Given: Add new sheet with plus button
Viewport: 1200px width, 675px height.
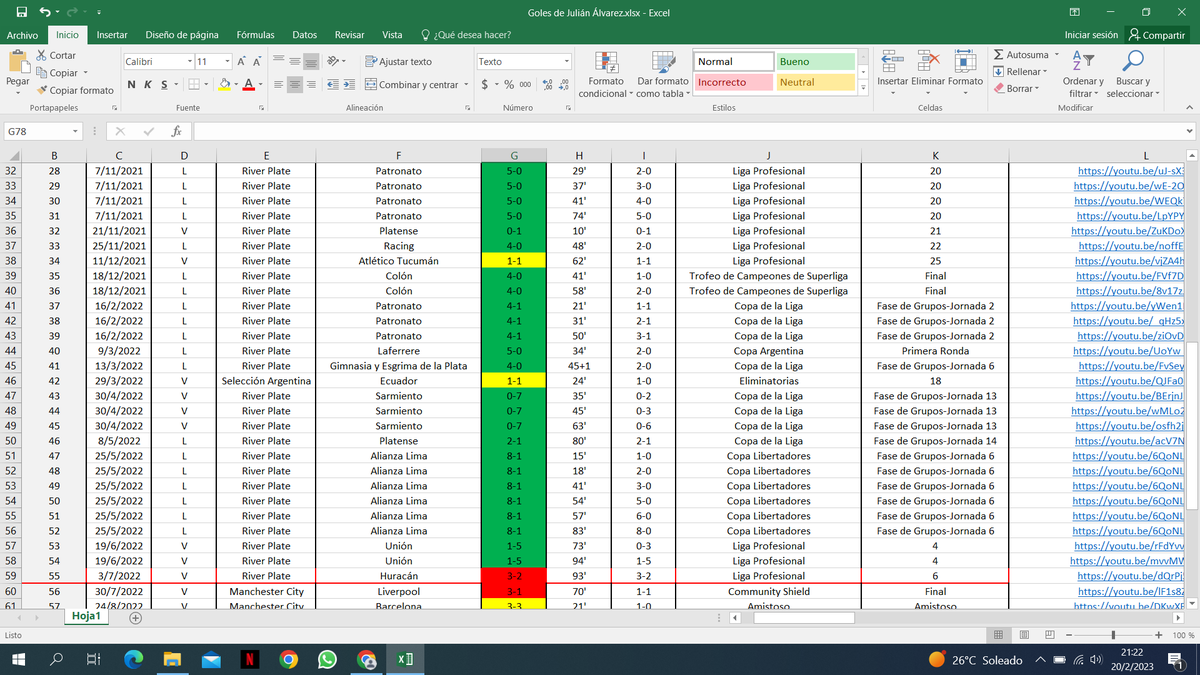Looking at the screenshot, I should tap(135, 618).
